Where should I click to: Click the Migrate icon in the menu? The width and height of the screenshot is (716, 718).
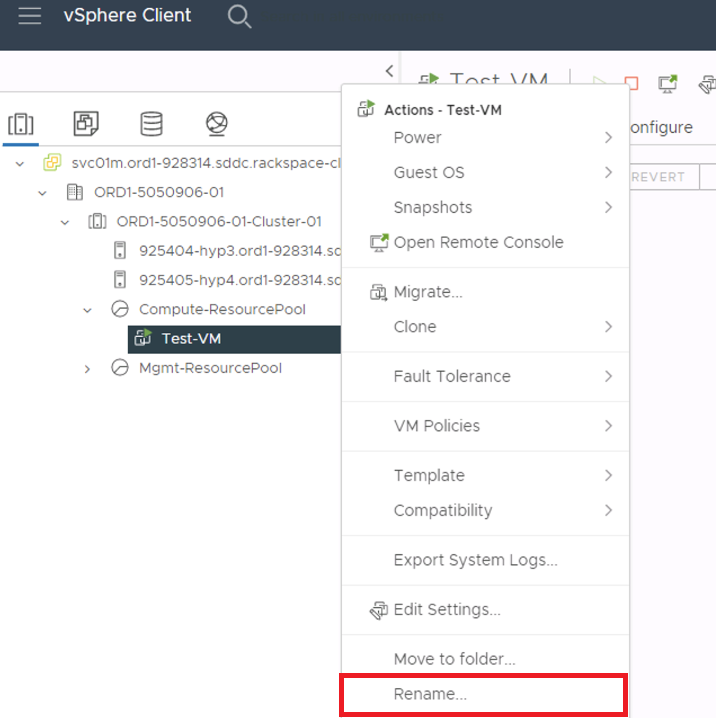[x=379, y=292]
